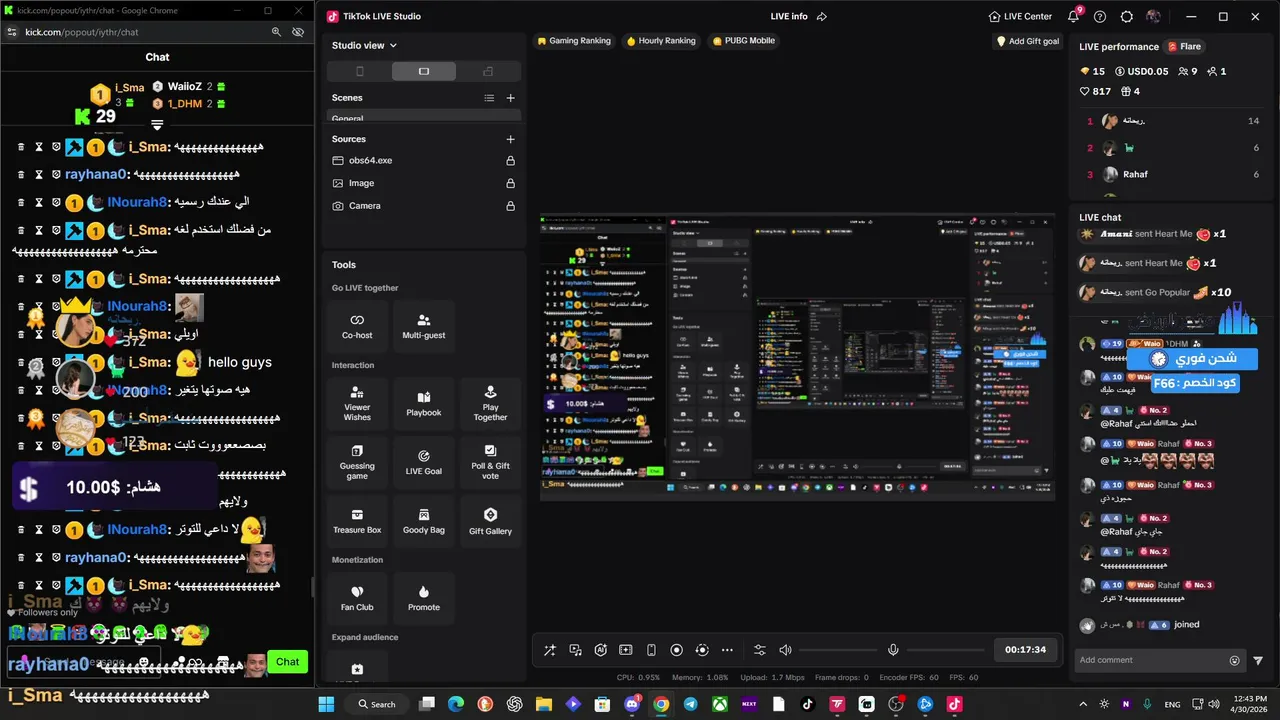Toggle lock on obs64.exe source

tap(511, 160)
